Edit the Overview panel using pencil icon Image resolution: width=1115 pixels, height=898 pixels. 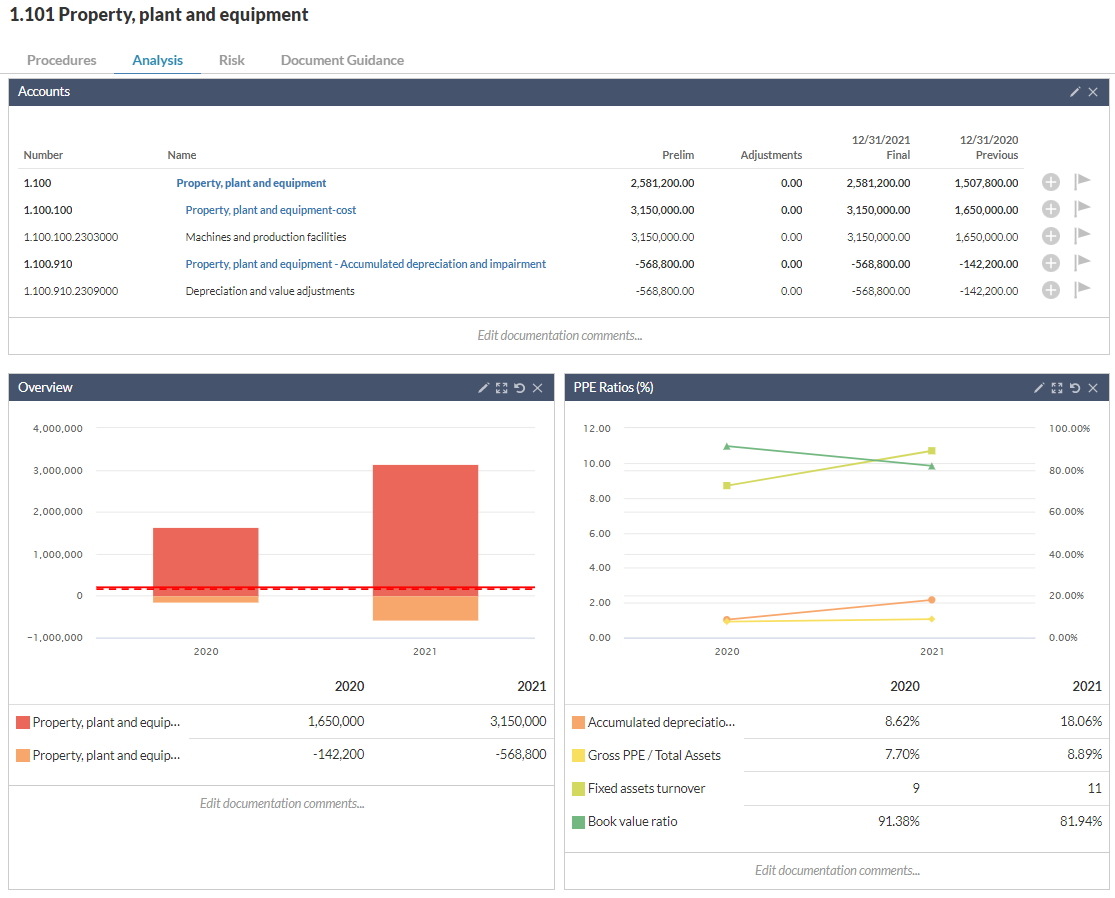point(484,388)
